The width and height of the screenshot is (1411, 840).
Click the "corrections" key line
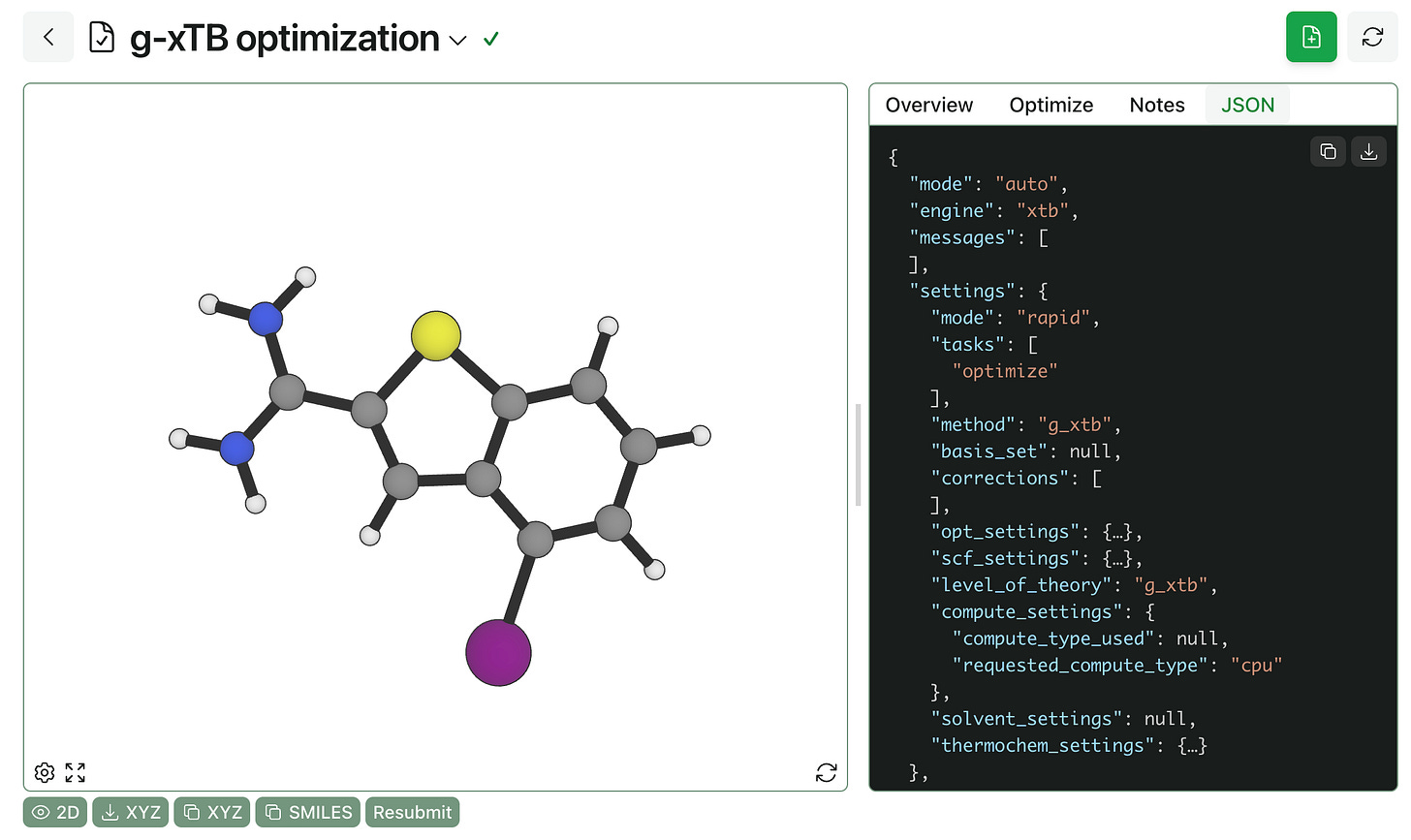[1016, 479]
